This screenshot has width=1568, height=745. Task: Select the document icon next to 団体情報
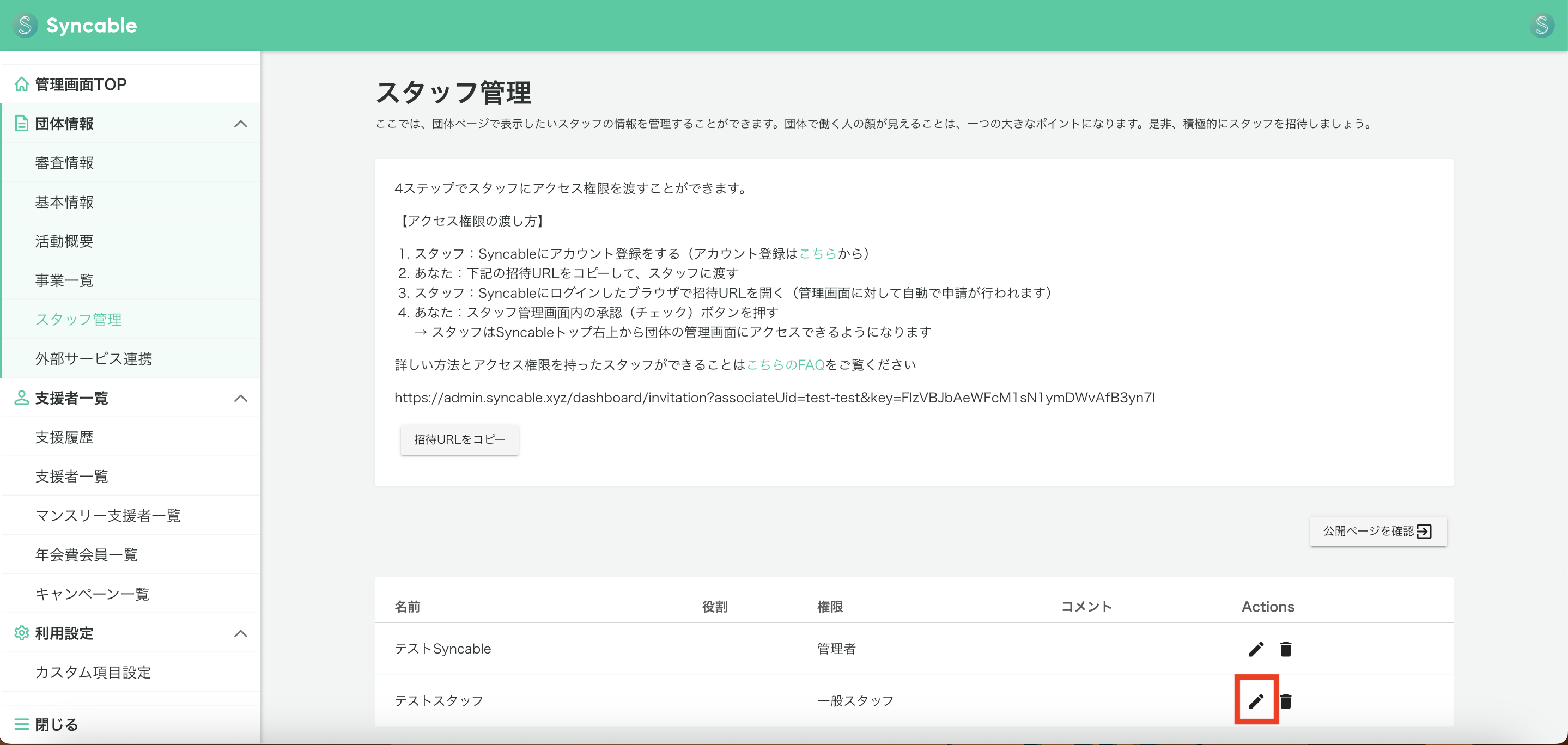pyautogui.click(x=21, y=123)
